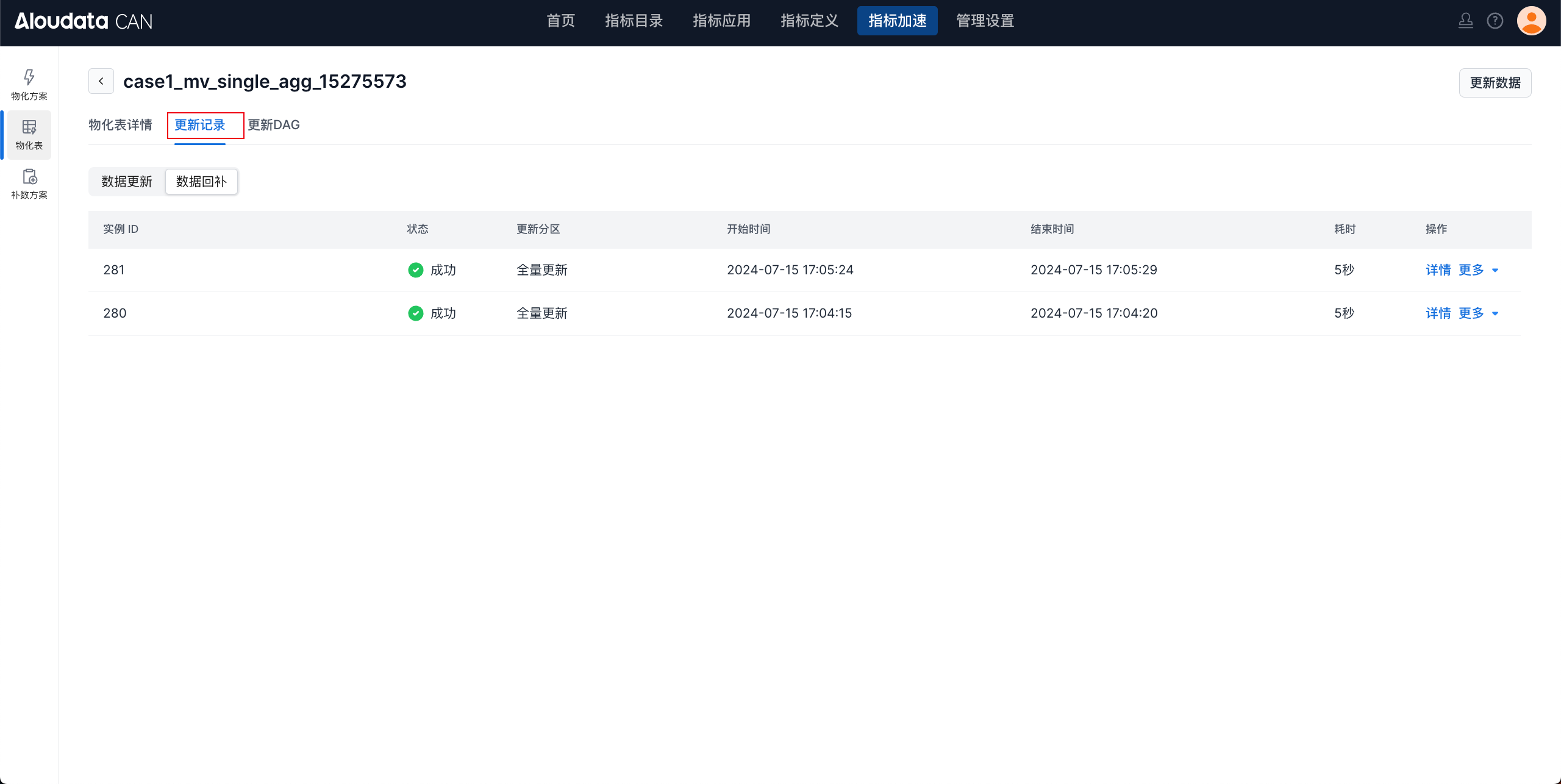Open 管理设置 in top navigation

click(x=985, y=21)
